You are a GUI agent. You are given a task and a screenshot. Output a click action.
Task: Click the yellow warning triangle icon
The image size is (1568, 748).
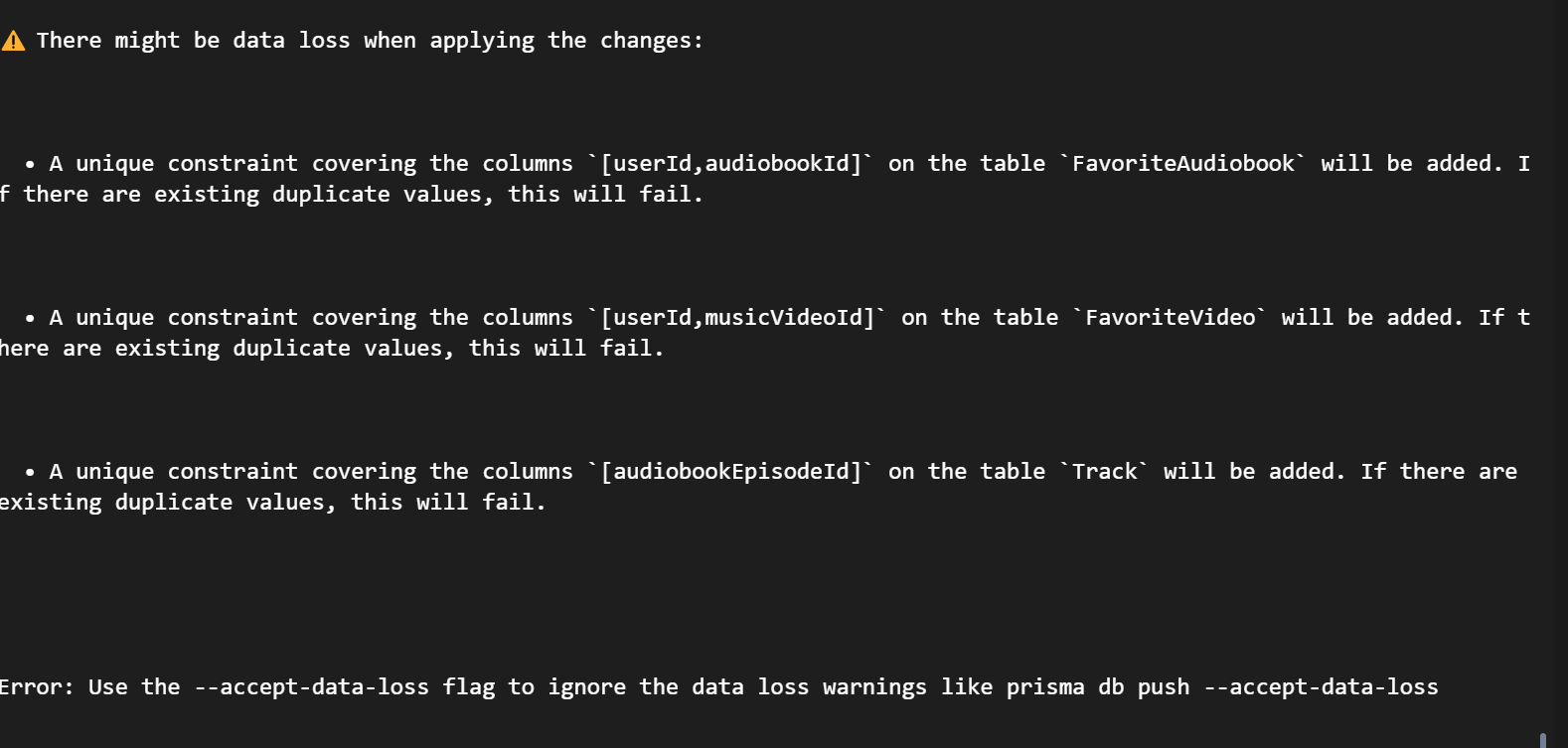13,41
